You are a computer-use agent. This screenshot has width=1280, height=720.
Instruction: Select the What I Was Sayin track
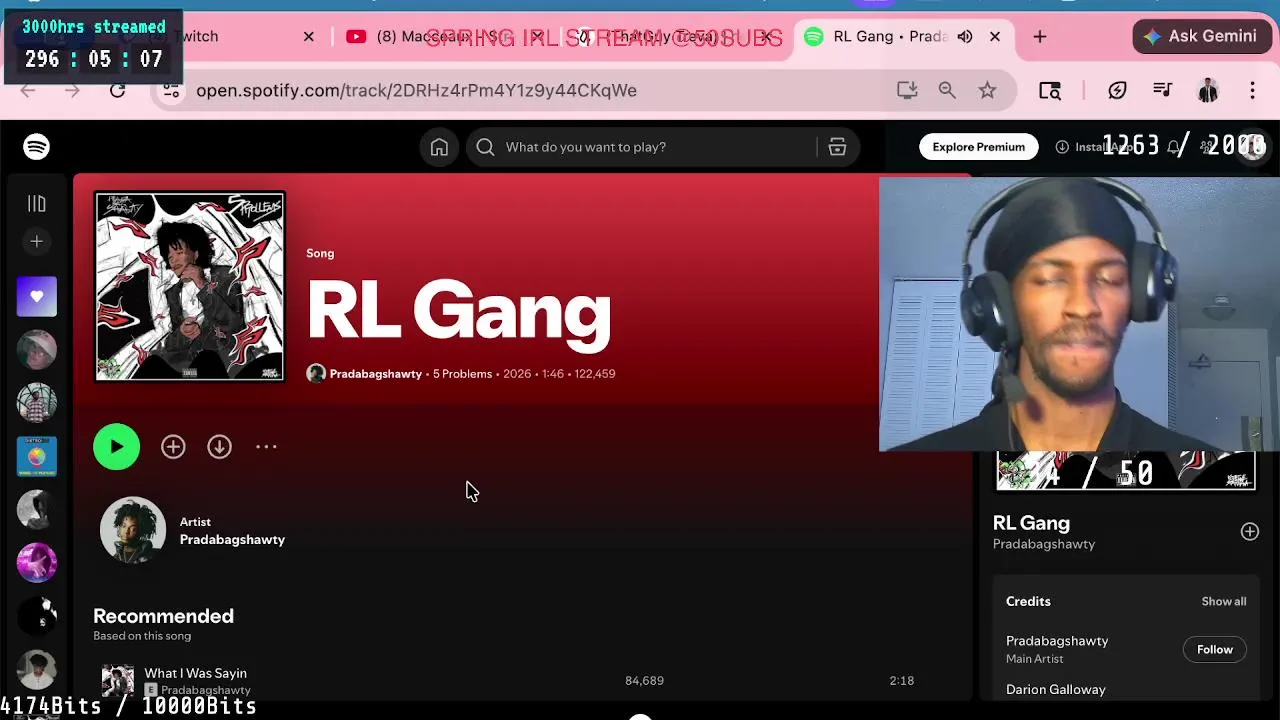point(195,673)
